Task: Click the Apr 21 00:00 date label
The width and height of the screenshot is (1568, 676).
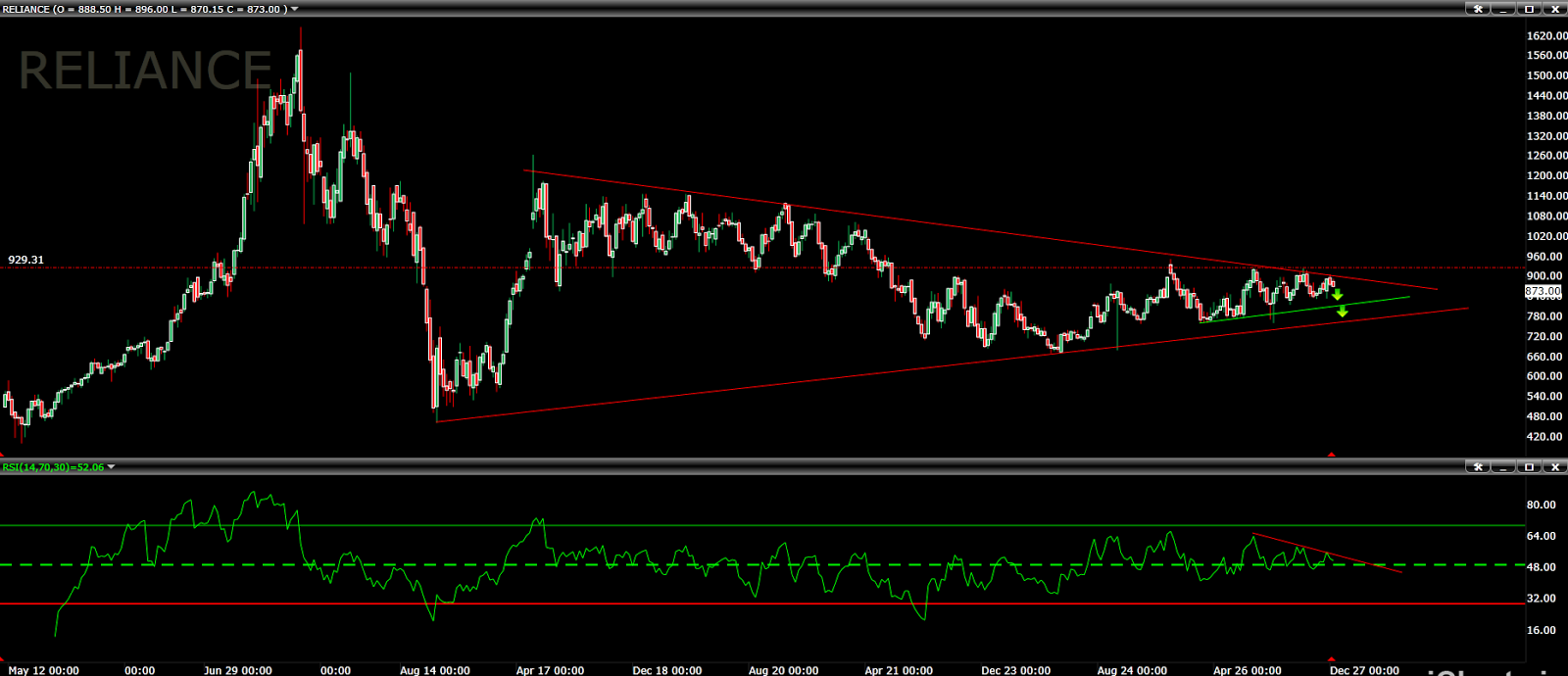Action: pos(899,670)
